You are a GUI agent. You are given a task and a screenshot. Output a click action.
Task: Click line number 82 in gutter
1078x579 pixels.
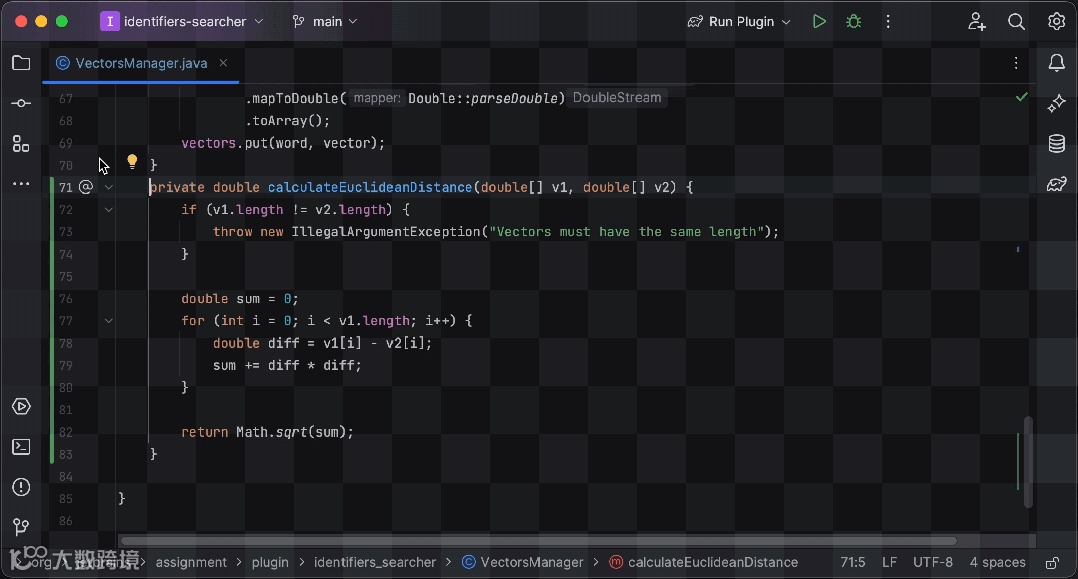(x=65, y=433)
